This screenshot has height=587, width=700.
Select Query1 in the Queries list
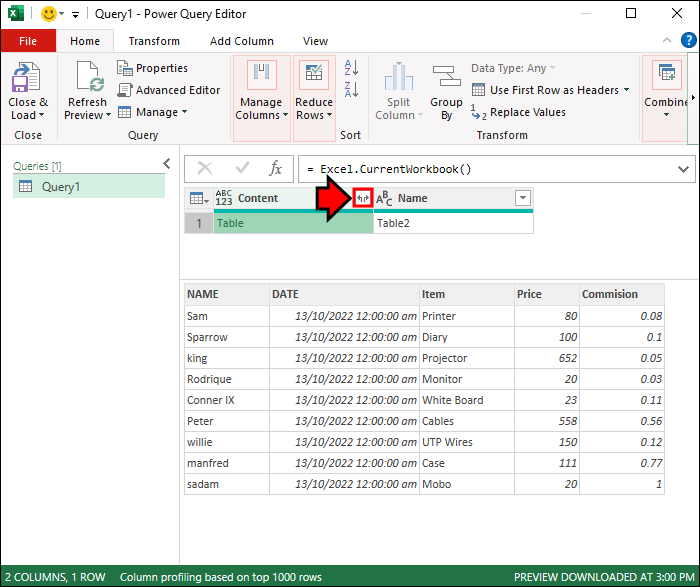tap(88, 186)
